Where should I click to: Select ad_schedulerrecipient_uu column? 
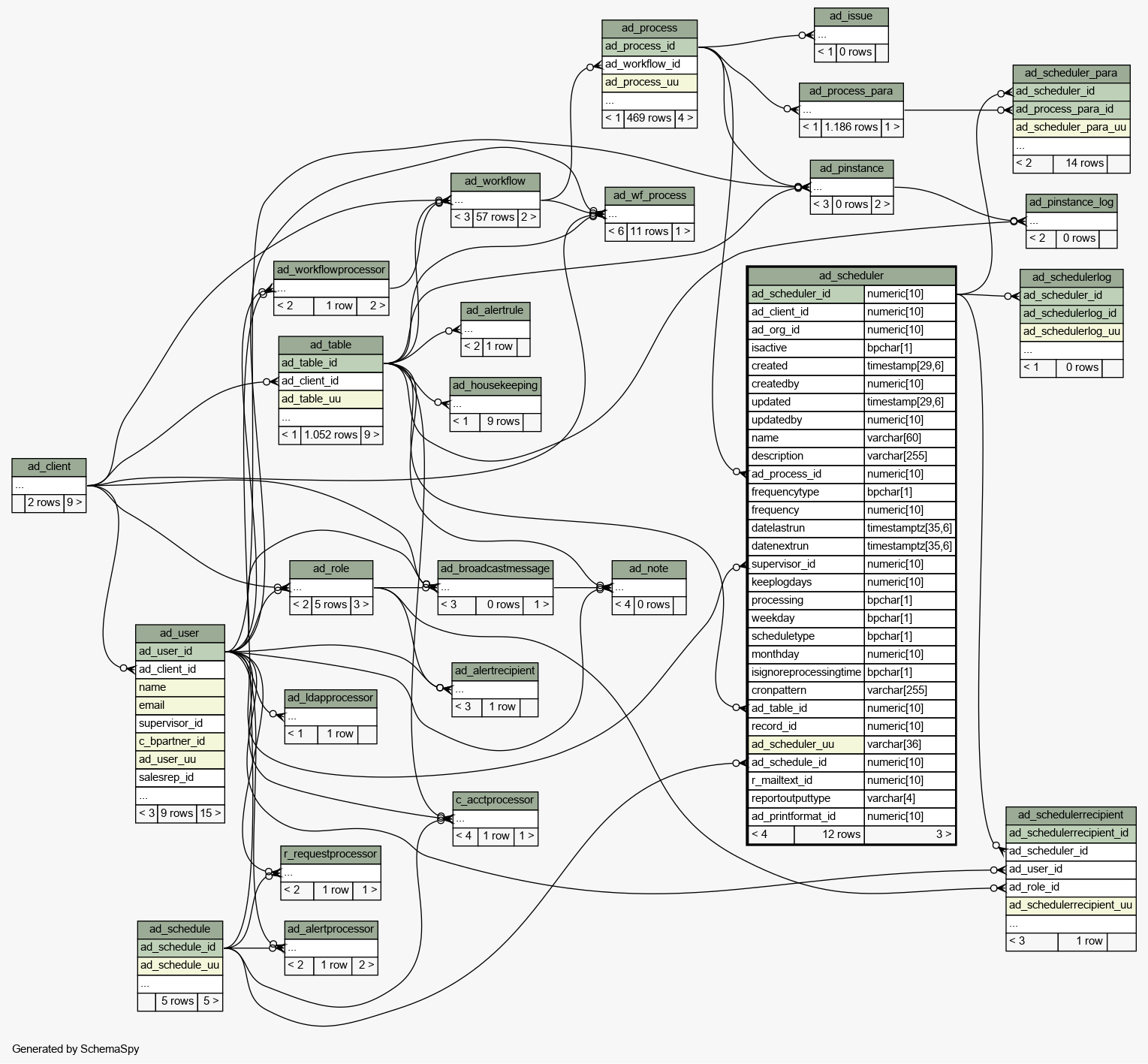[1071, 906]
